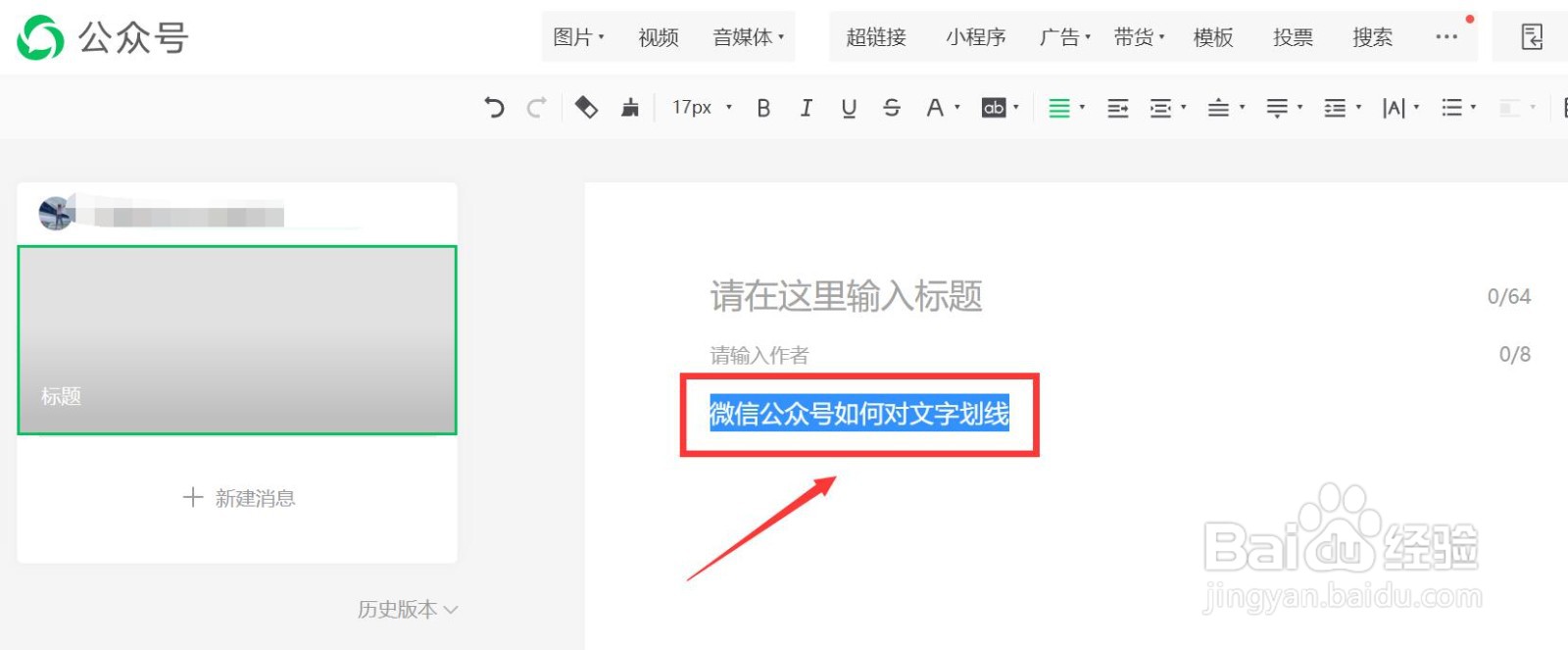
Task: Click the spacing before paragraph icon
Action: coord(1218,108)
